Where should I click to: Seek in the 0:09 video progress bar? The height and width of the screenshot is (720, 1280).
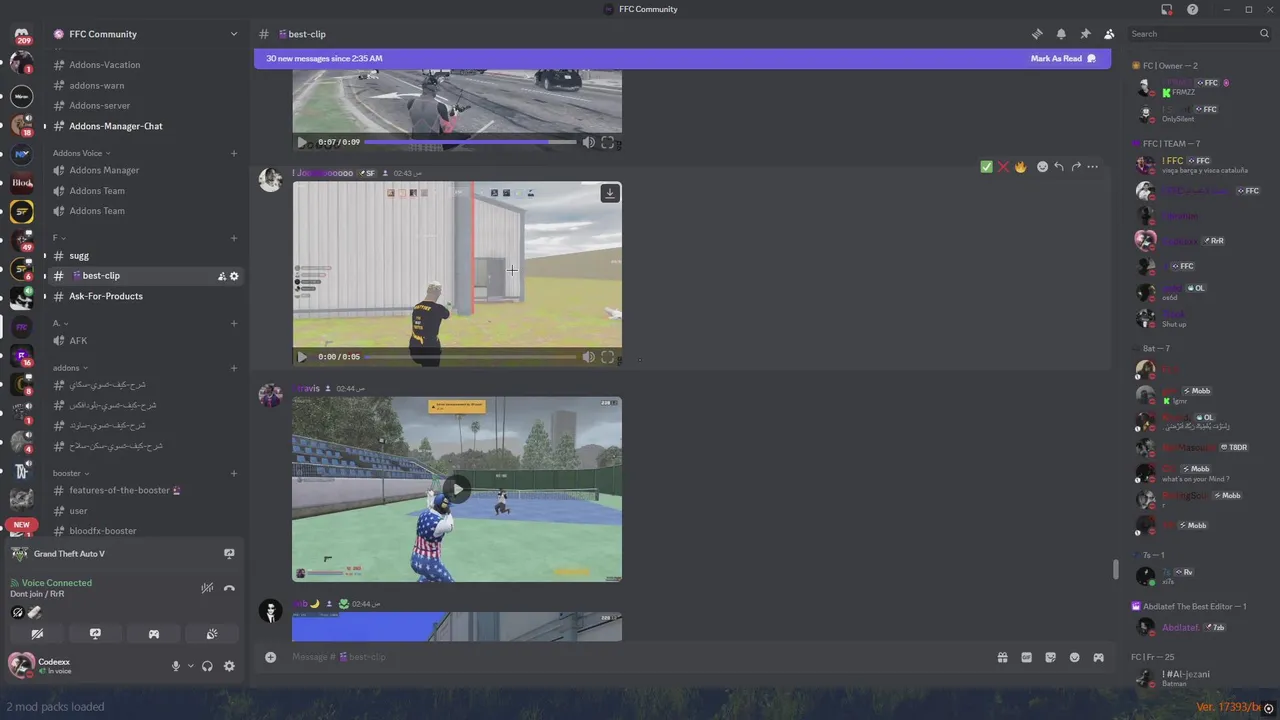click(x=469, y=143)
